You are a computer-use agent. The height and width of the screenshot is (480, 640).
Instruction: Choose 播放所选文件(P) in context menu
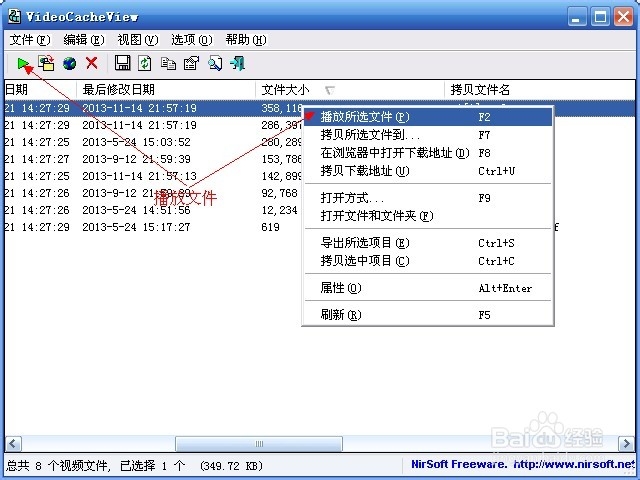point(427,117)
